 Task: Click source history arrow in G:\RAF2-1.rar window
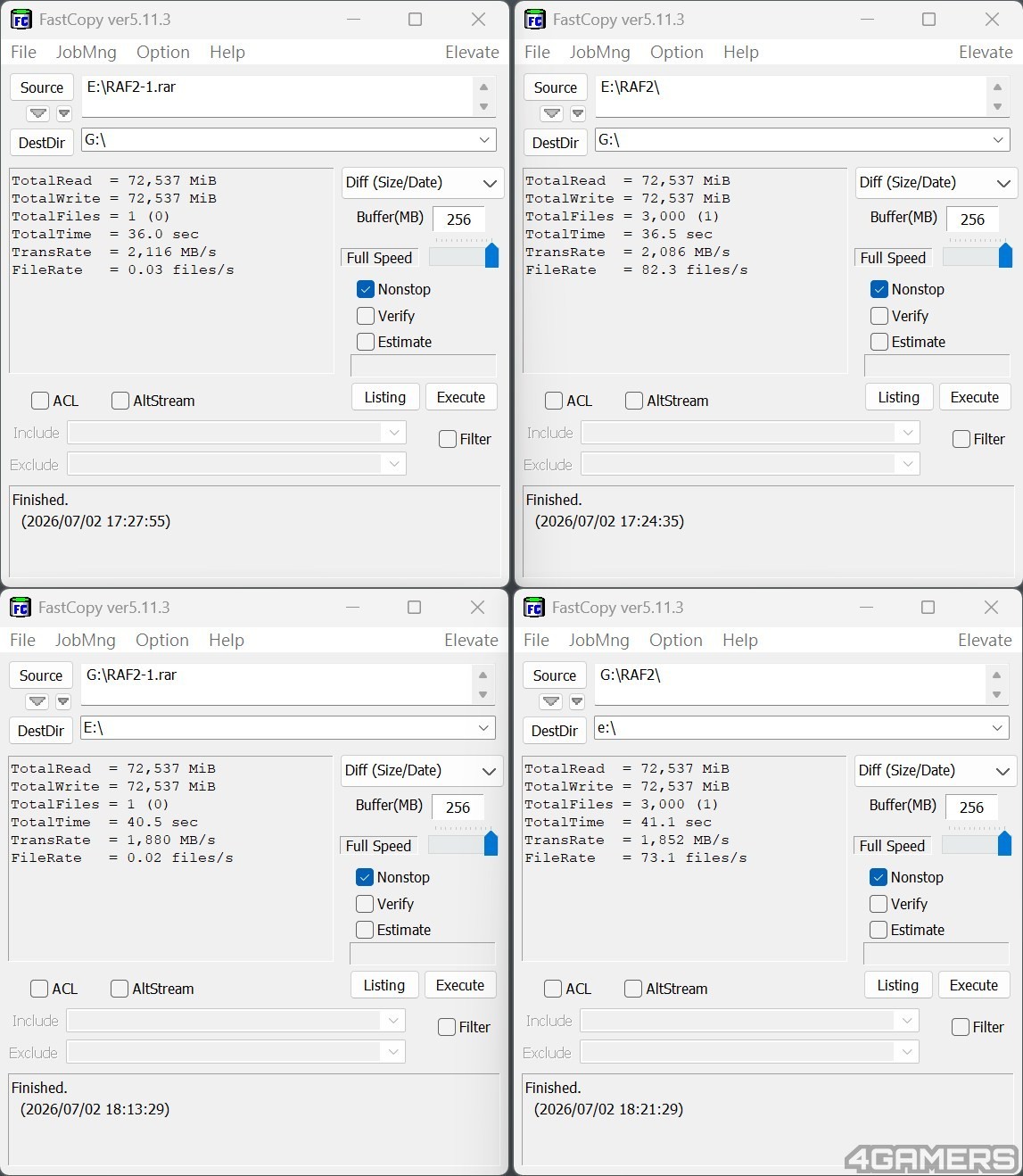[x=37, y=701]
